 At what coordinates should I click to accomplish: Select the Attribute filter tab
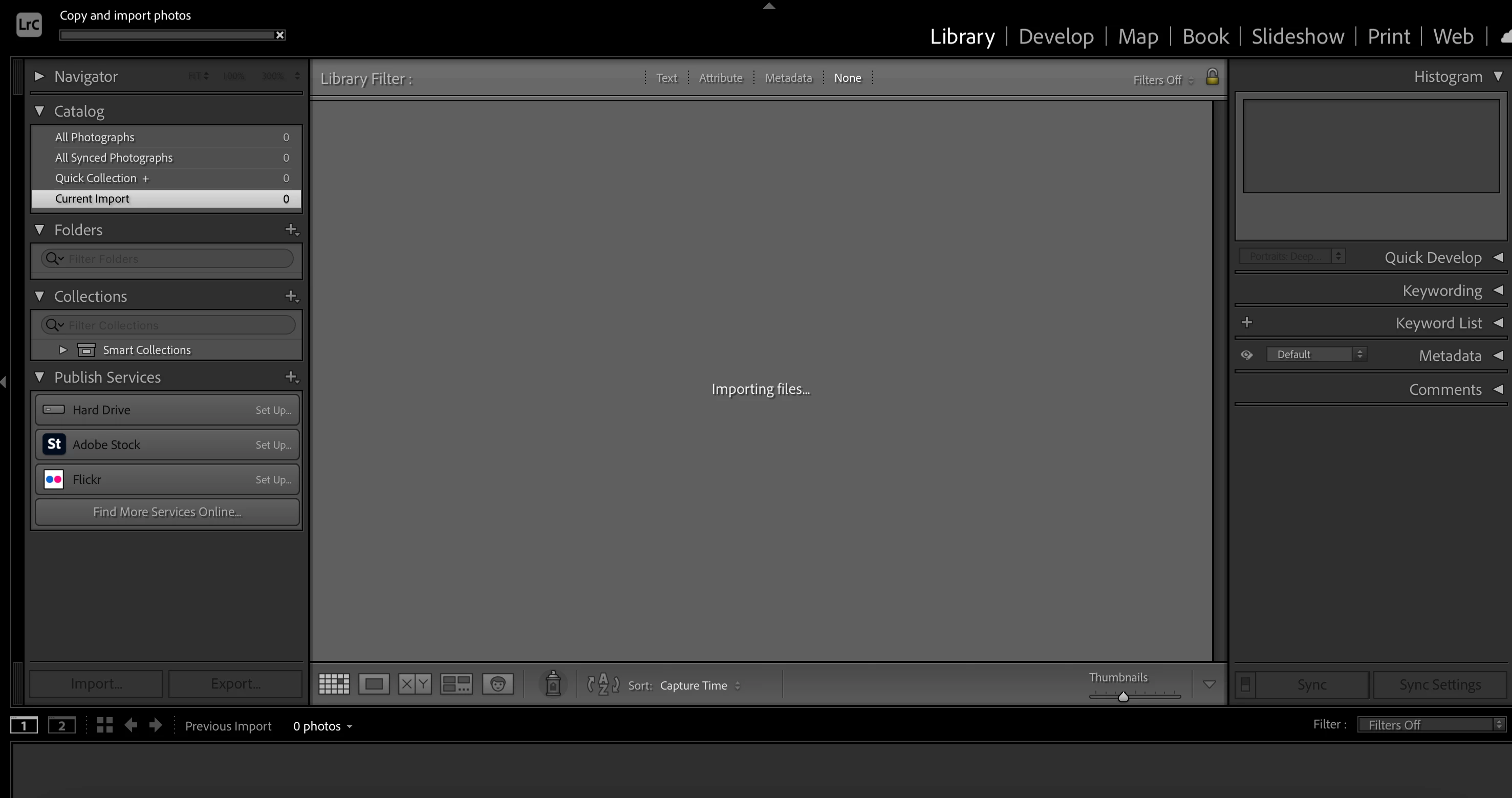tap(720, 78)
